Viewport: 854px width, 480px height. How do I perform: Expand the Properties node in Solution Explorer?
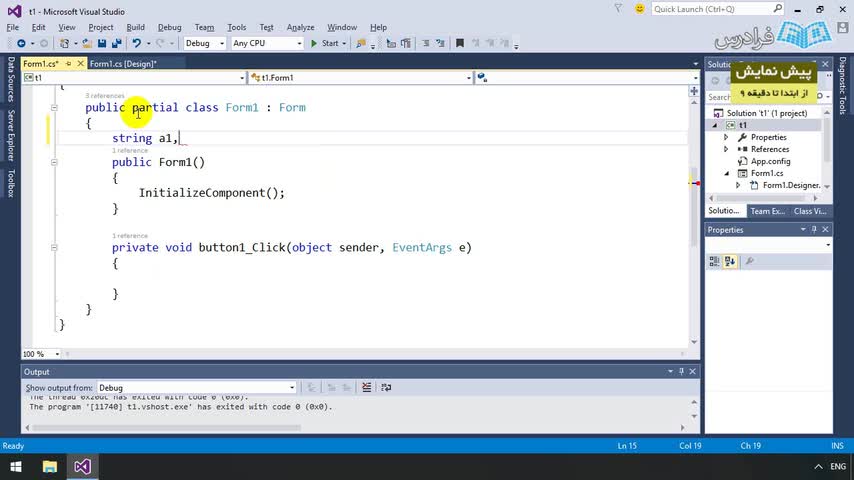[x=726, y=137]
